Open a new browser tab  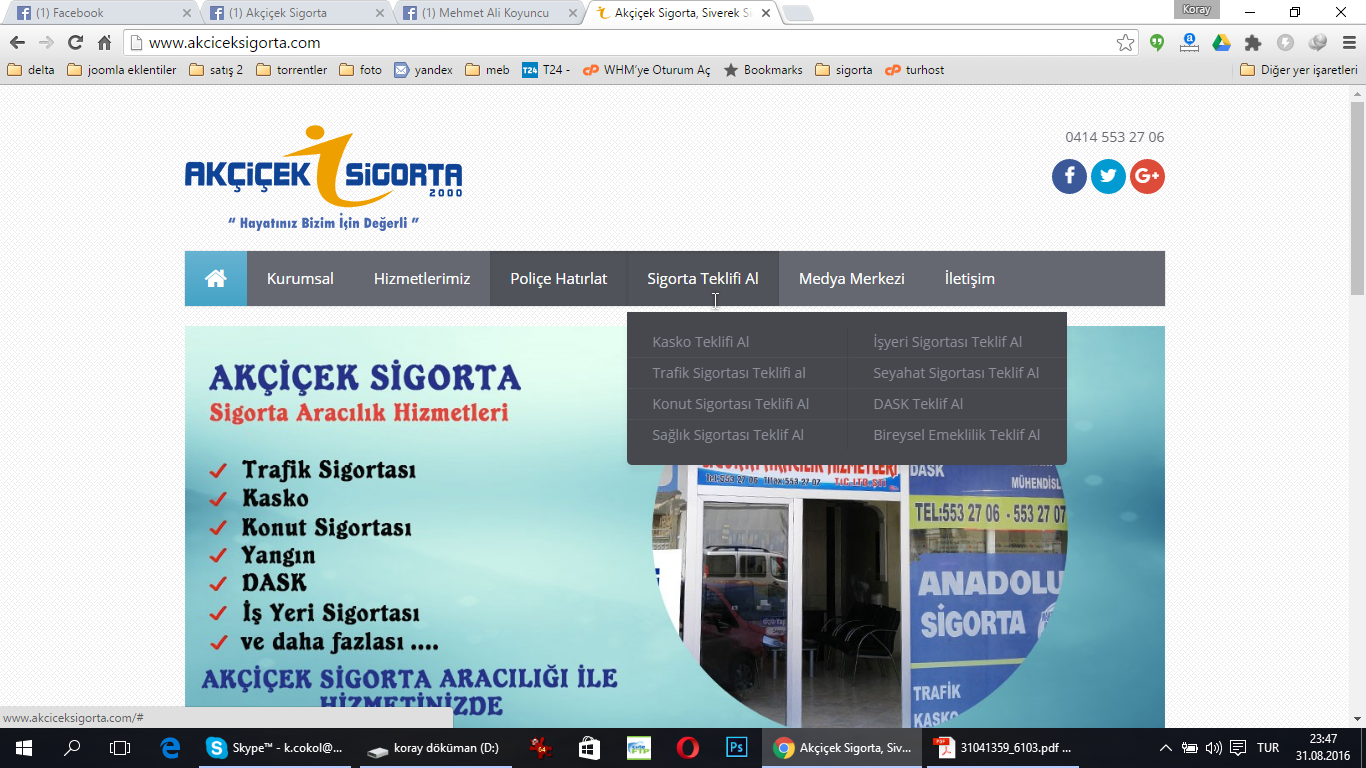(798, 13)
